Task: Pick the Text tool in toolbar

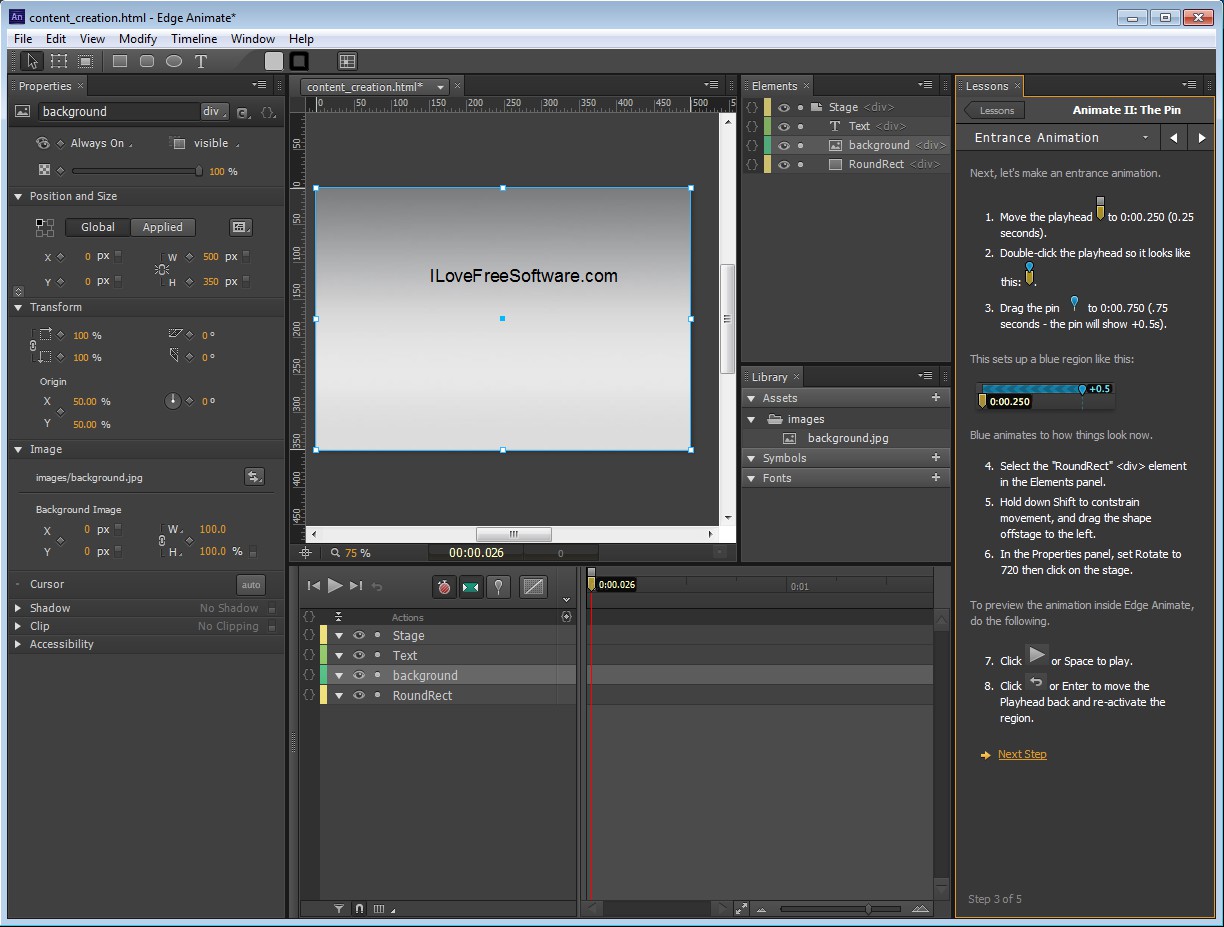Action: coord(201,61)
